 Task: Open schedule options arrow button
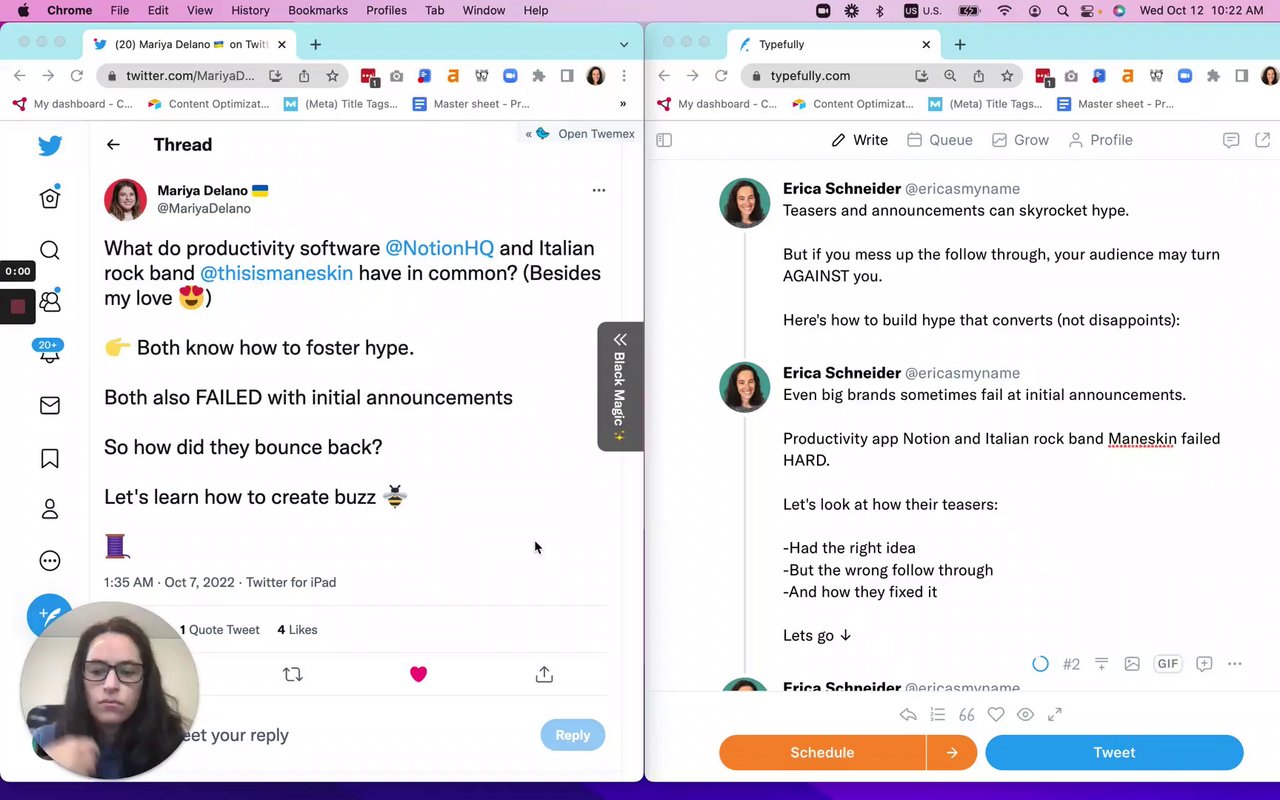[x=952, y=753]
